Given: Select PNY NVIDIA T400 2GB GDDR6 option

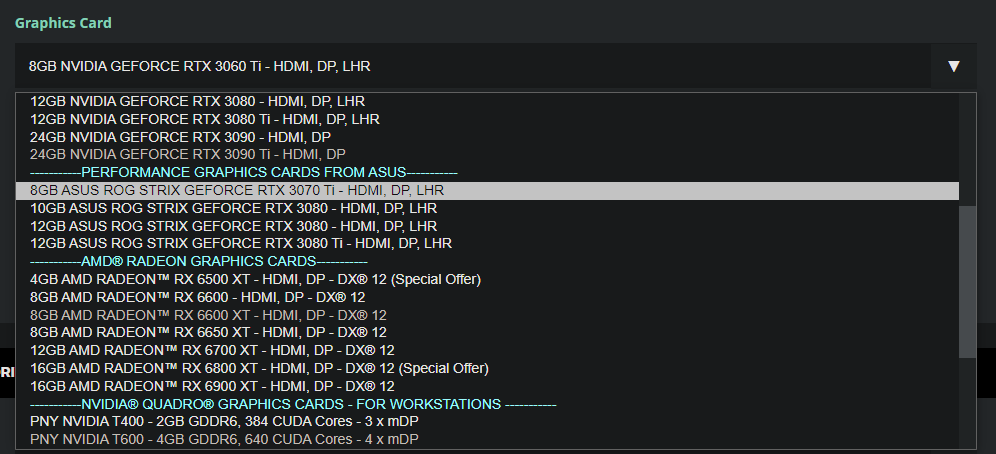Looking at the screenshot, I should [x=487, y=422].
